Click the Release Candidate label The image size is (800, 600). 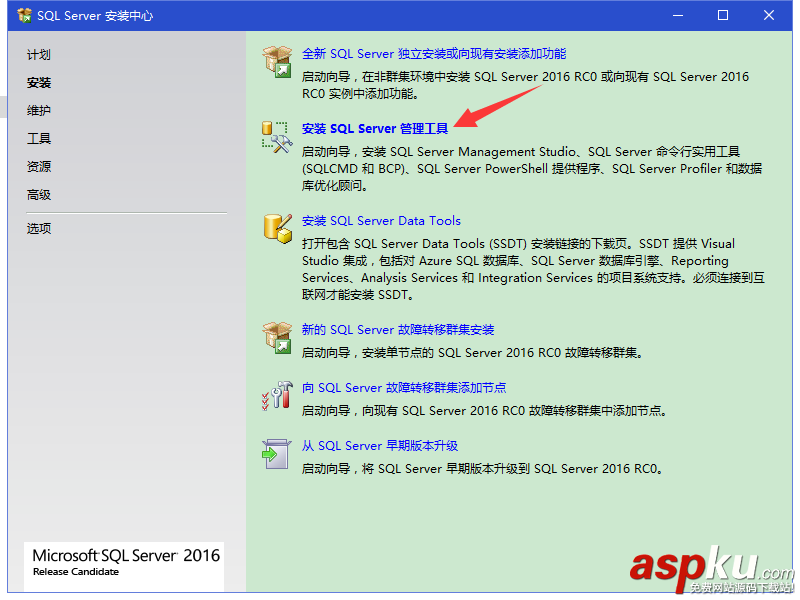pos(76,572)
